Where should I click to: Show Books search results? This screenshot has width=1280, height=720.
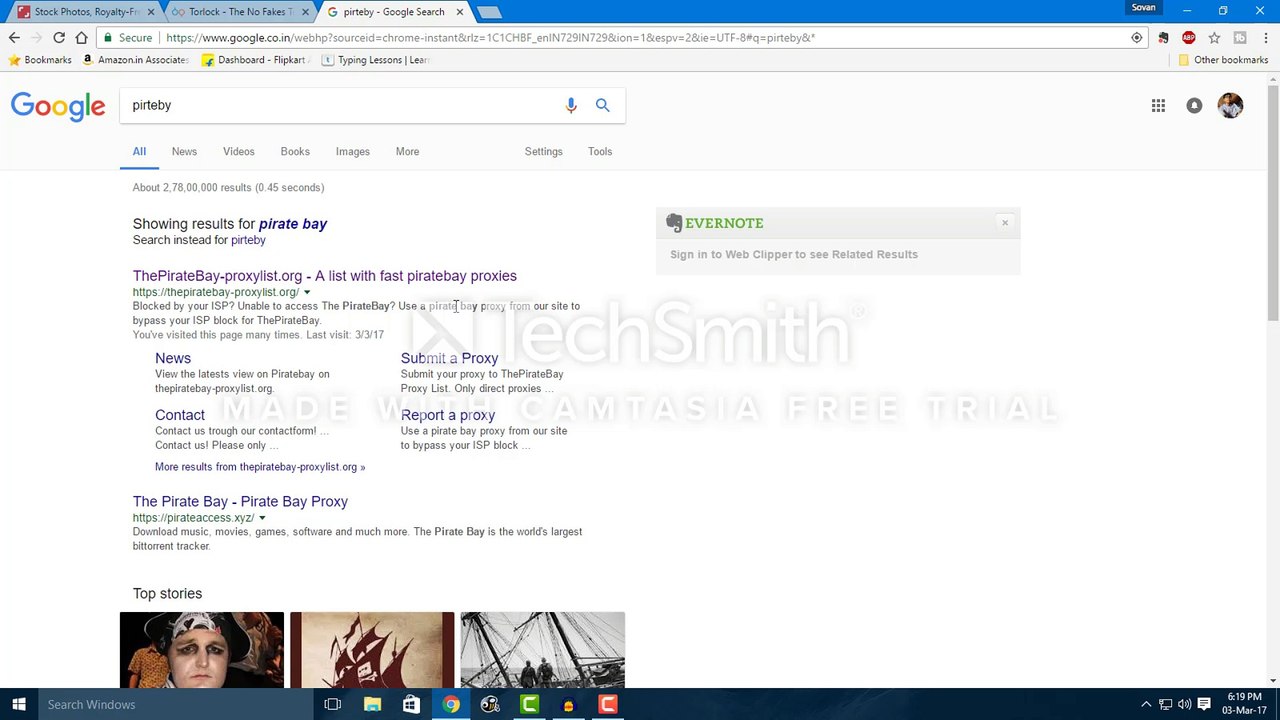pos(295,152)
